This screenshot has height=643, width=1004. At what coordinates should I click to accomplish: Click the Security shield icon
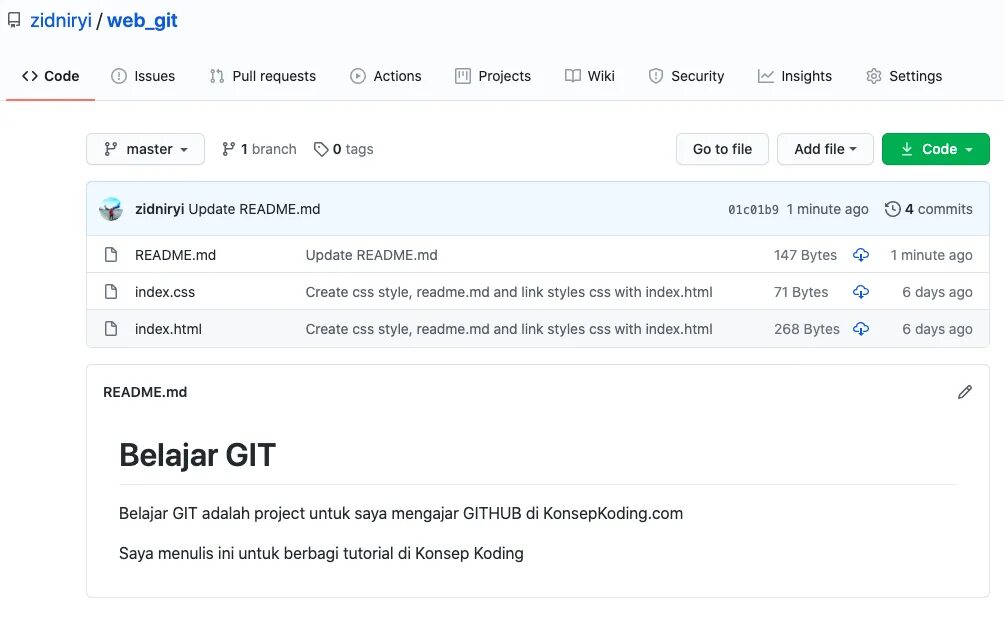pyautogui.click(x=657, y=75)
